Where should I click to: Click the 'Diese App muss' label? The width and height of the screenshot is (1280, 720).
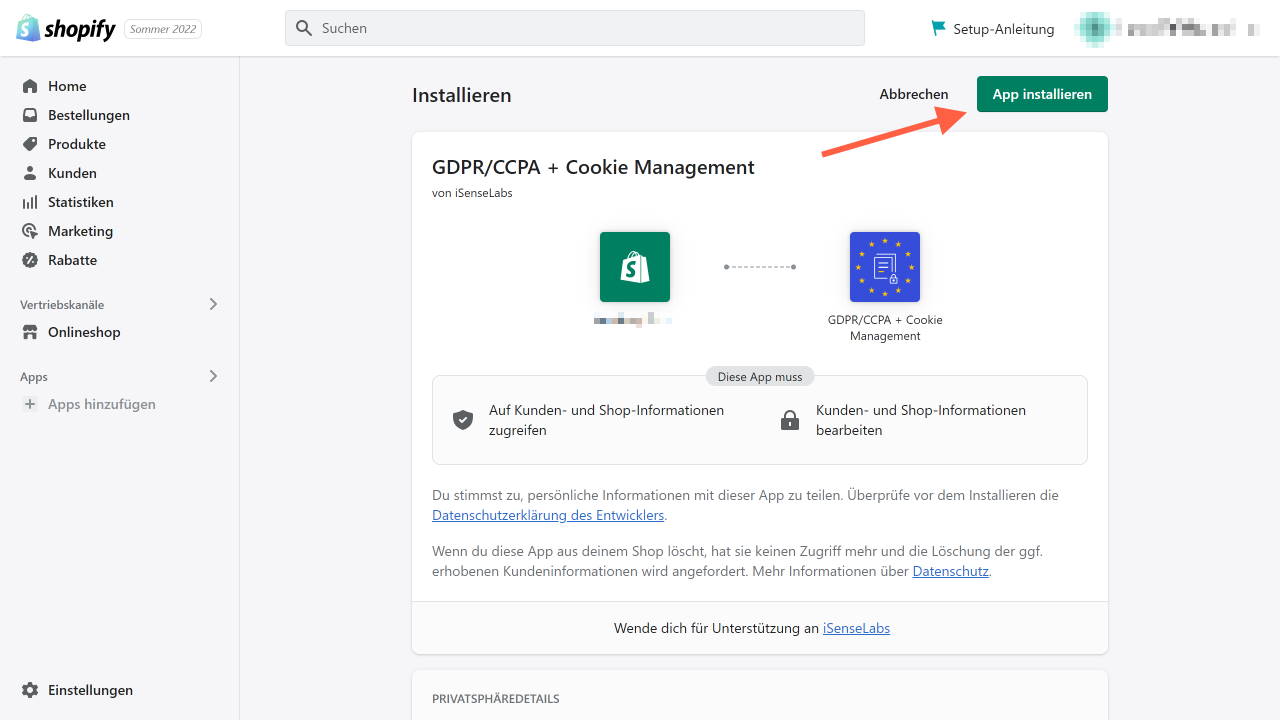click(x=760, y=376)
